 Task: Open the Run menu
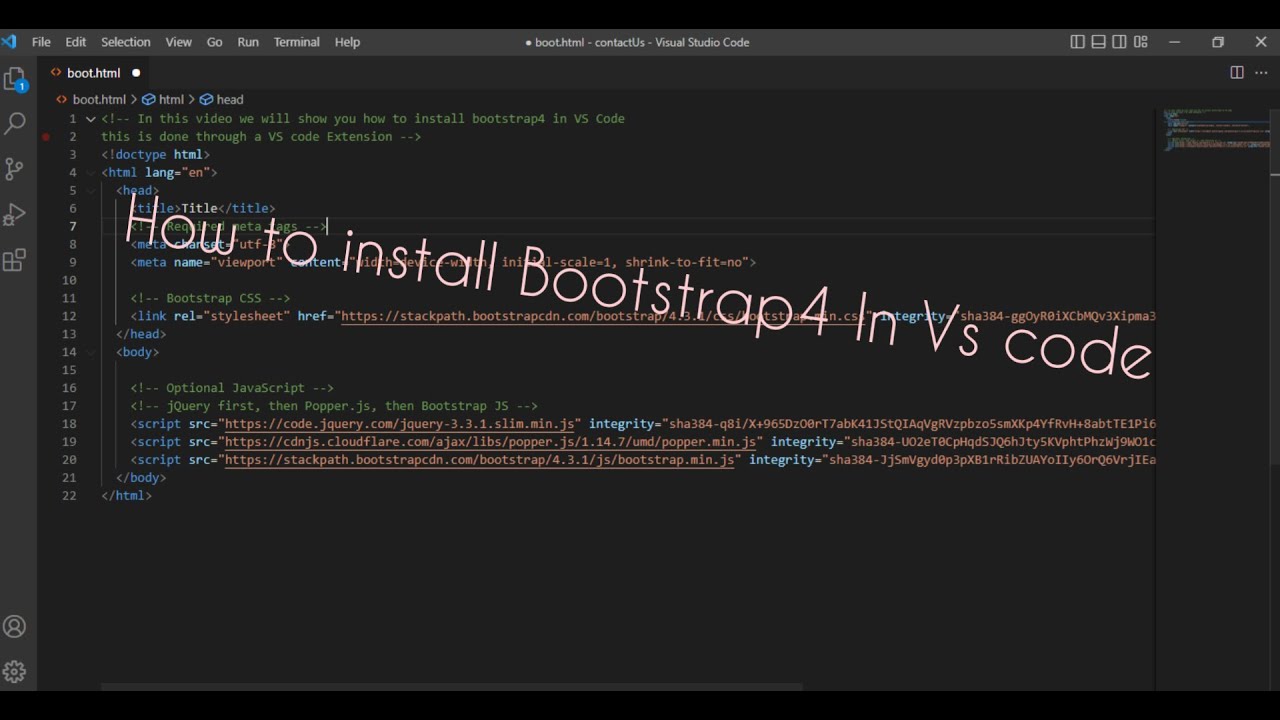(248, 42)
